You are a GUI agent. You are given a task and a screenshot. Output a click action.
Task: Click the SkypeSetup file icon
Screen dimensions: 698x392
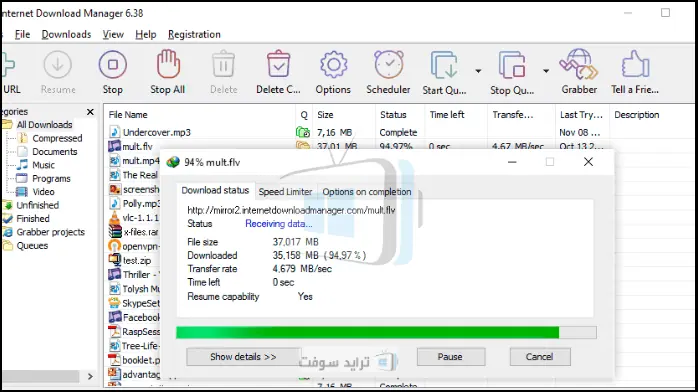click(x=114, y=303)
